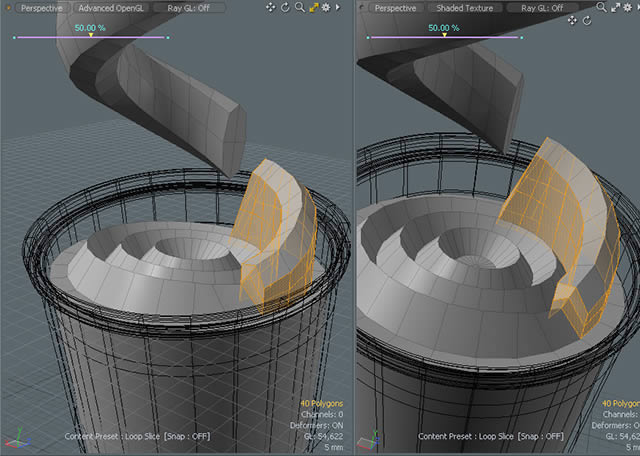
Task: Click the pan view icon in left viewport
Action: click(271, 7)
